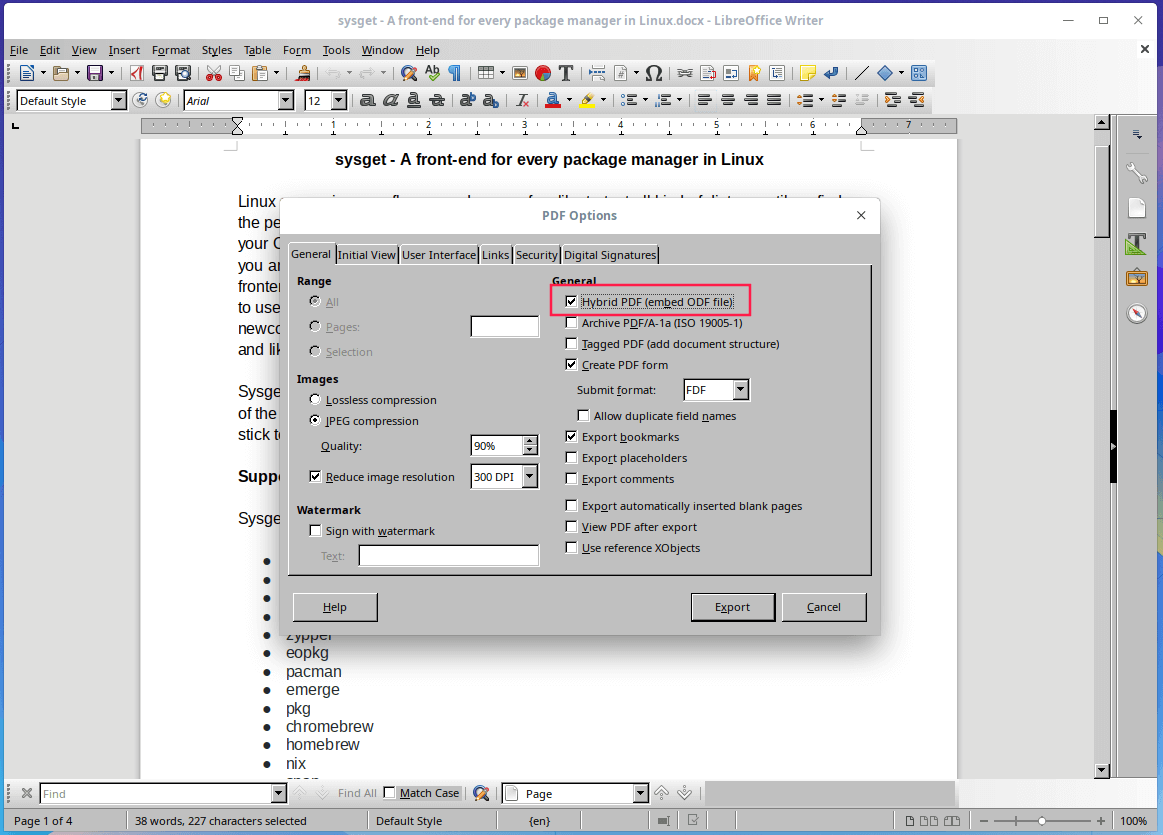
Task: Select the Insert Line tool
Action: (x=861, y=73)
